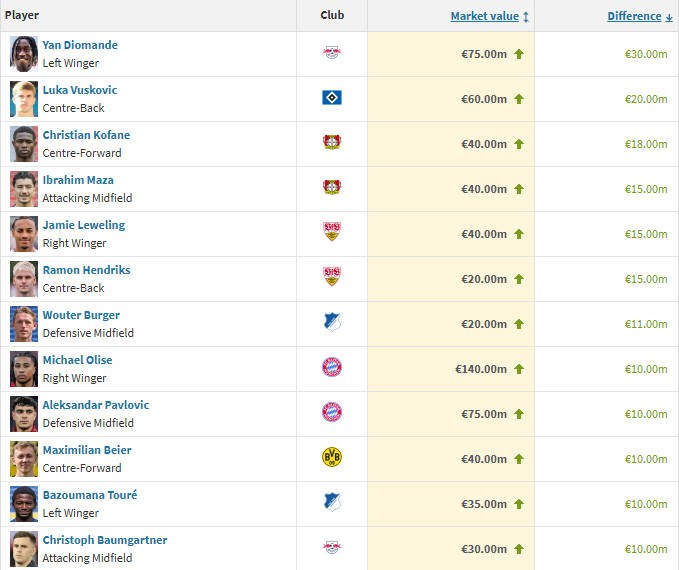Viewport: 679px width, 570px height.
Task: Click Hoffenheim crest in Wouter Burger row
Action: [x=332, y=323]
